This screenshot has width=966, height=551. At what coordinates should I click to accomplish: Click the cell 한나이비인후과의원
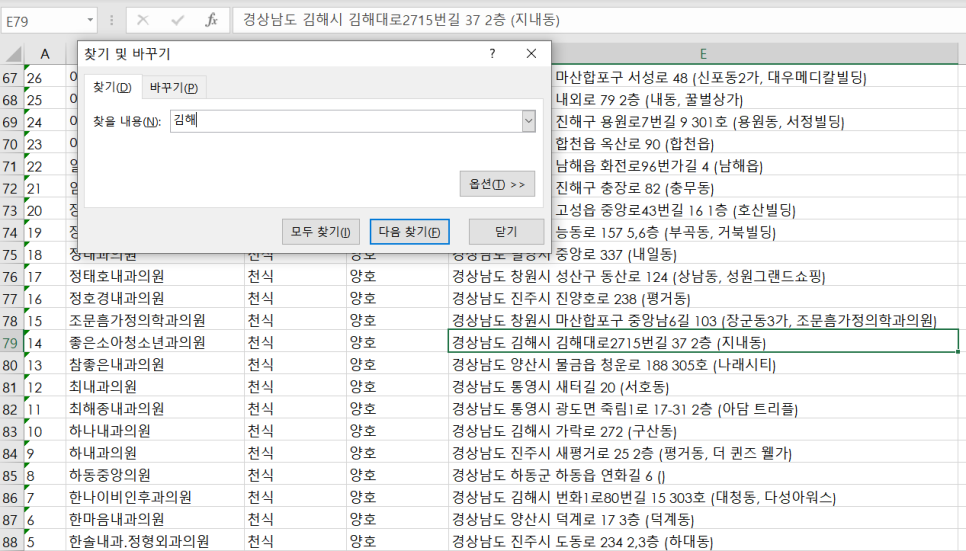155,497
